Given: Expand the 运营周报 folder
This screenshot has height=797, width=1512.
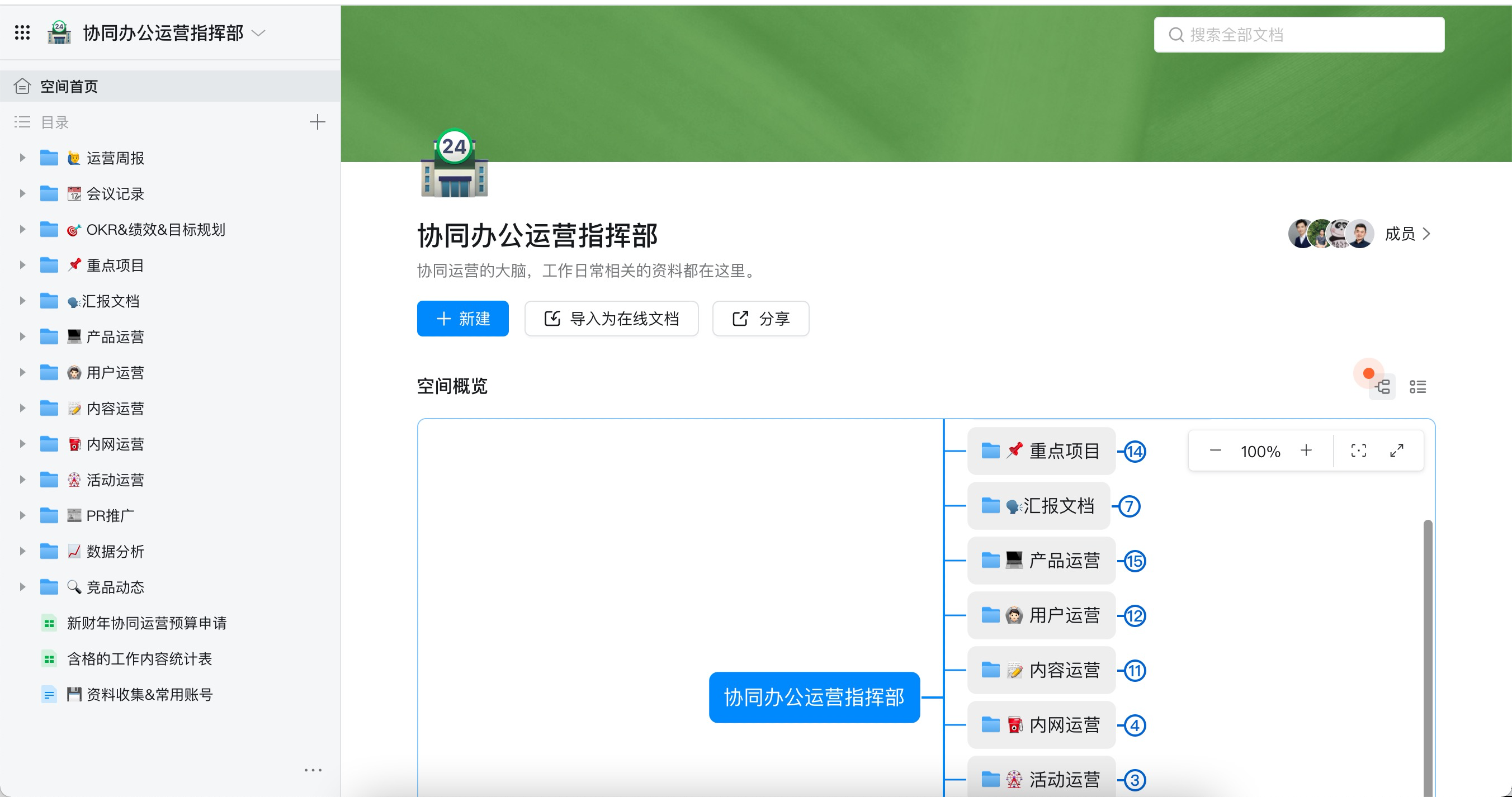Looking at the screenshot, I should [22, 157].
